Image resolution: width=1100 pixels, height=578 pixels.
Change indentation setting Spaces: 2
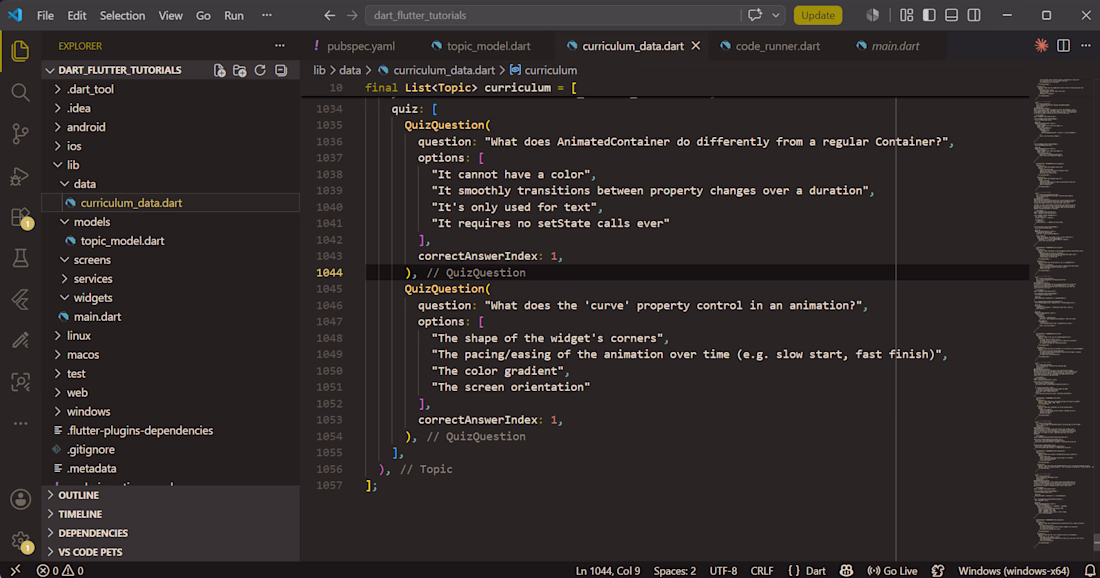[675, 570]
